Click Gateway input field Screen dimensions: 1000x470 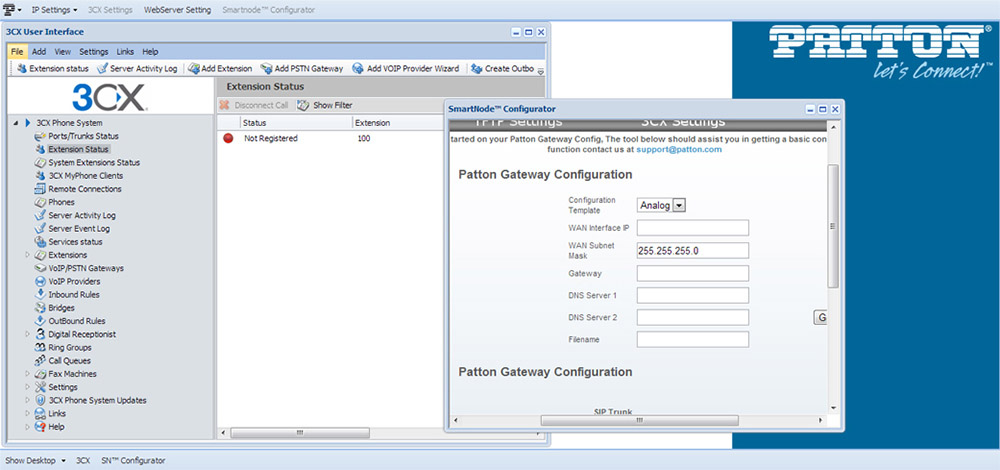tap(693, 273)
